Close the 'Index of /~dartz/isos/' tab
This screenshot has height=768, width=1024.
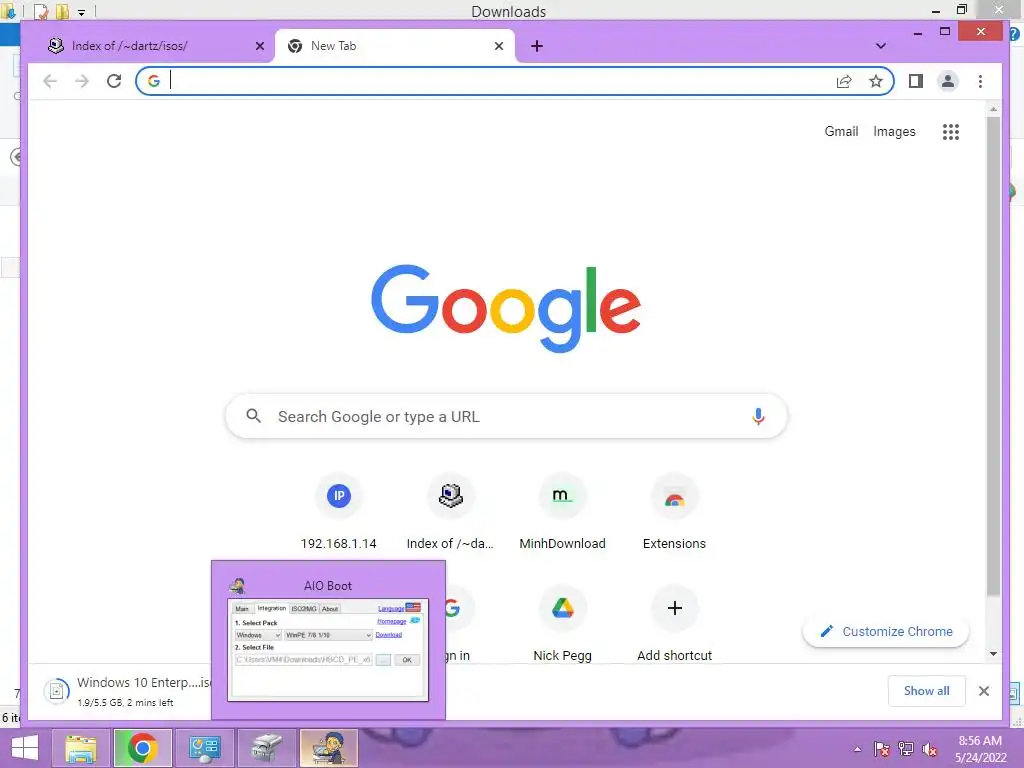(x=260, y=46)
